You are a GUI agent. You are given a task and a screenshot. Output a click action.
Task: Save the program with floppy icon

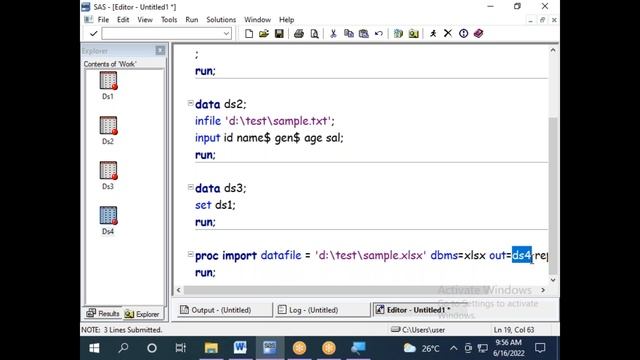click(x=279, y=33)
